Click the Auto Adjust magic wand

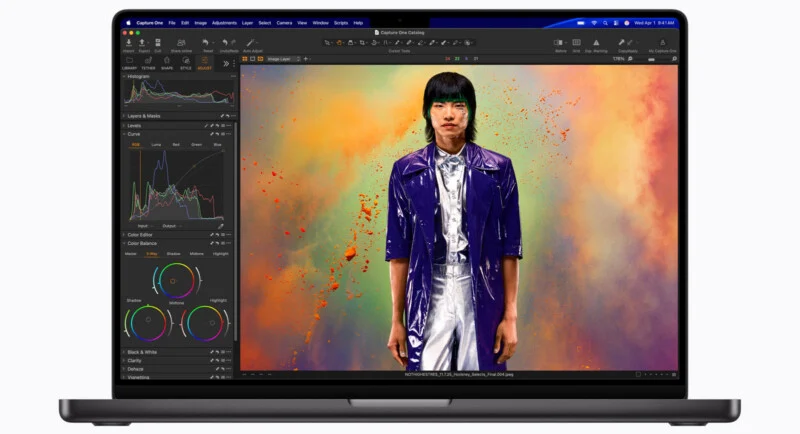[251, 43]
